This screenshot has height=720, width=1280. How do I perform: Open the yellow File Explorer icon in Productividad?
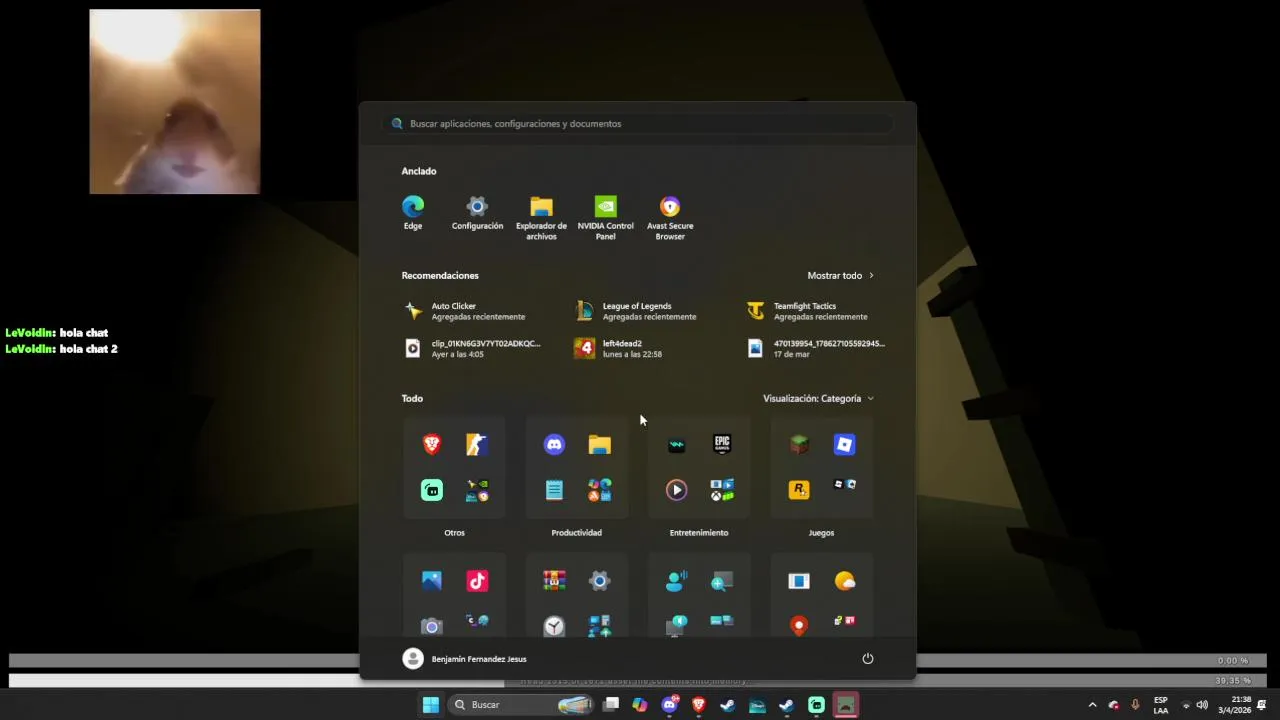tap(599, 444)
